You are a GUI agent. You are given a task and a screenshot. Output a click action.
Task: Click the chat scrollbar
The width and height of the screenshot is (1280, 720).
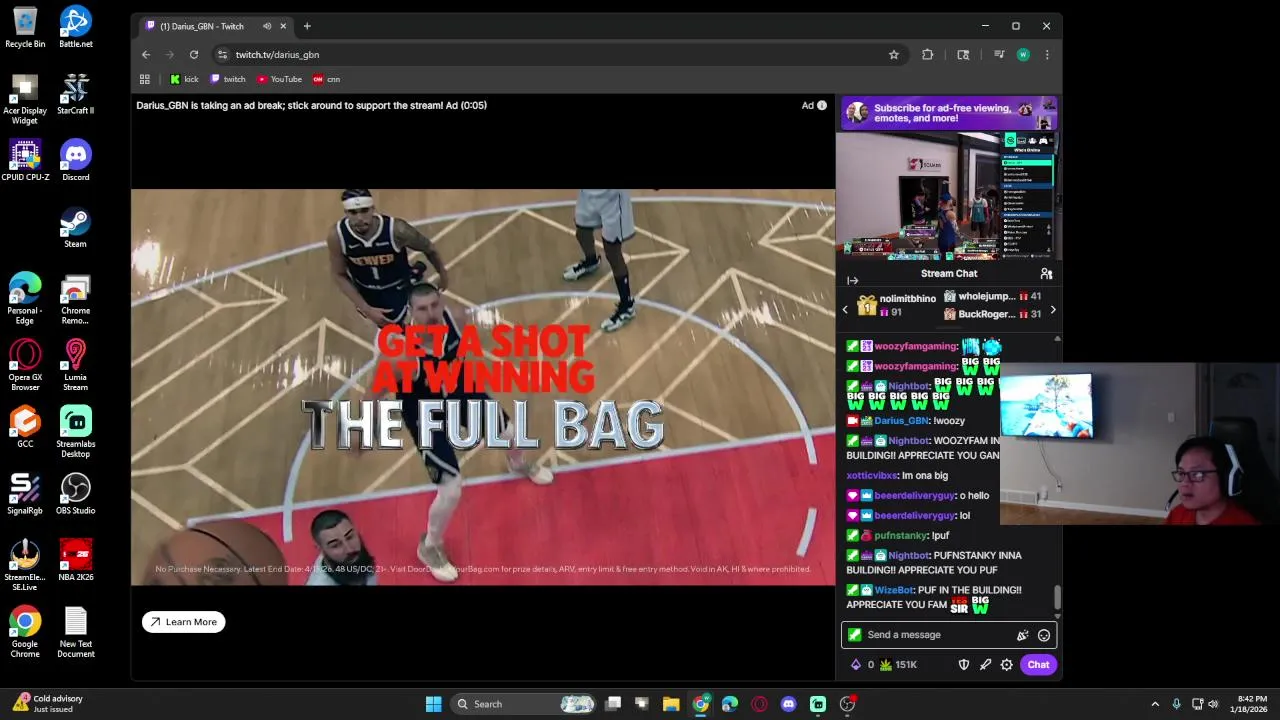[1057, 599]
